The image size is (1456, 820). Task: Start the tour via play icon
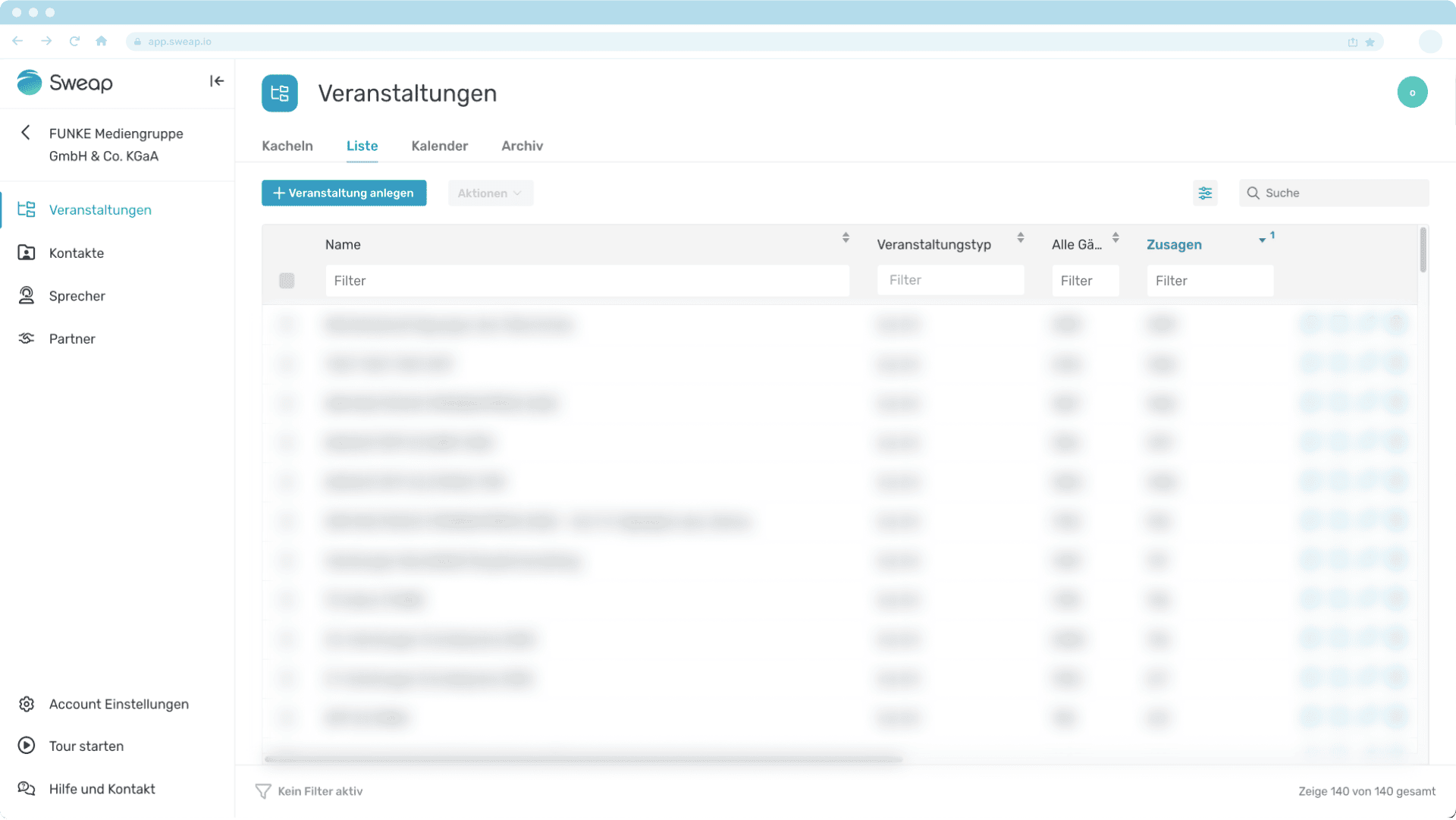[27, 746]
